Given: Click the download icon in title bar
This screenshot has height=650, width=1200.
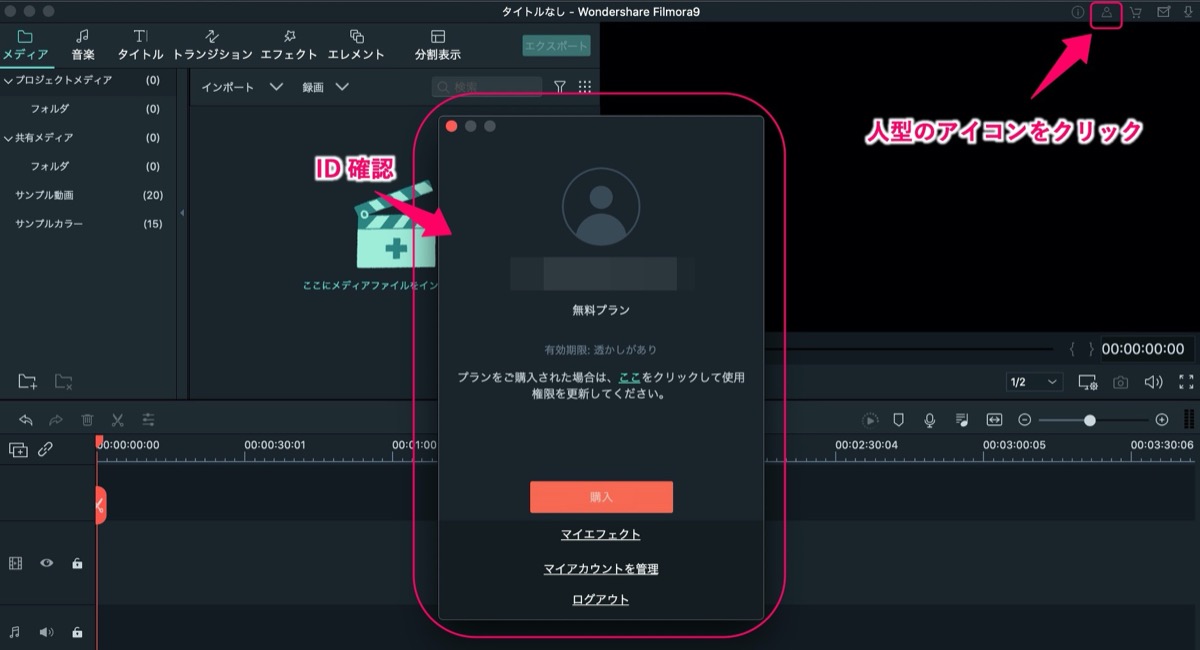Looking at the screenshot, I should tap(1189, 13).
